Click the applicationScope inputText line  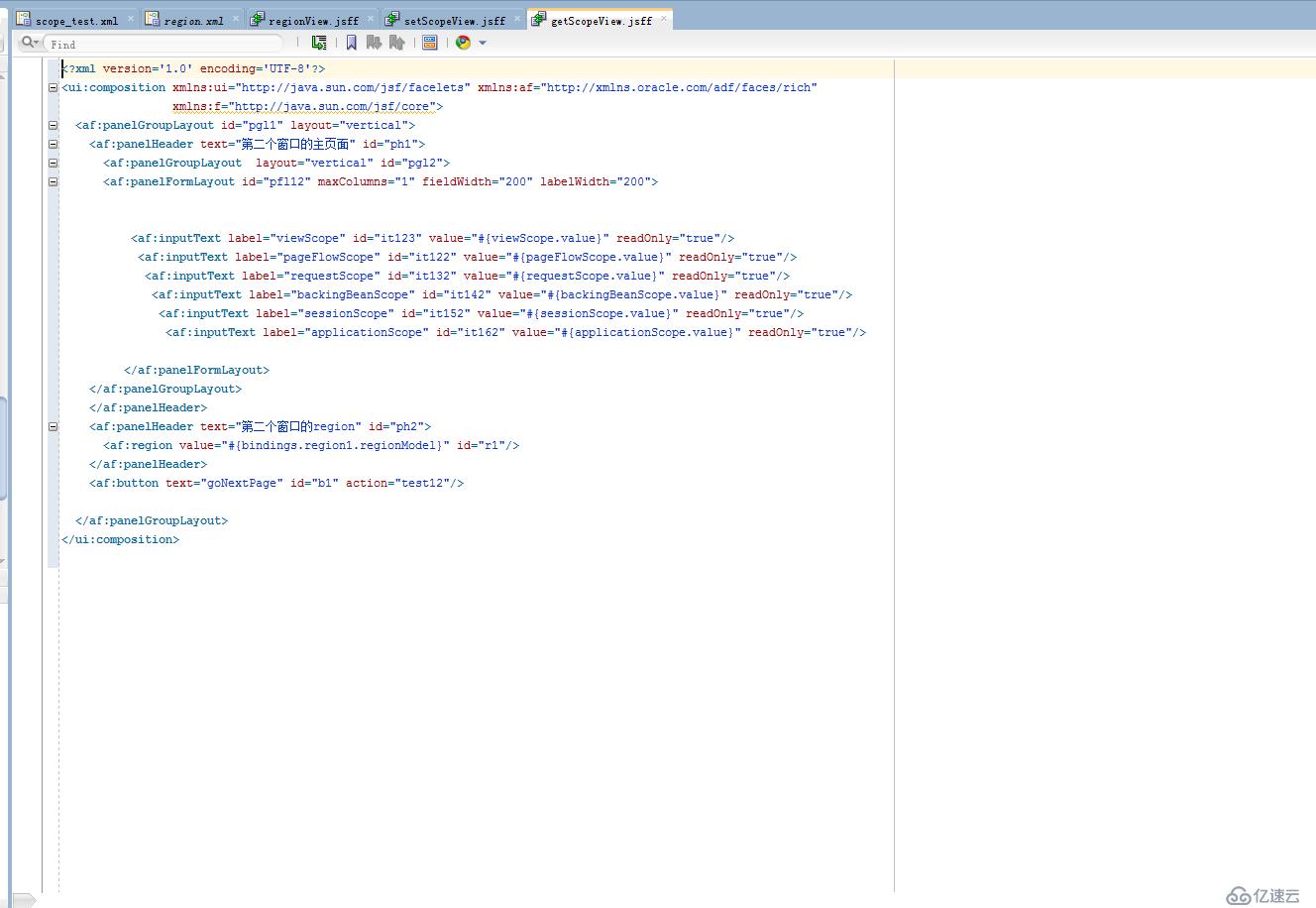coord(515,332)
